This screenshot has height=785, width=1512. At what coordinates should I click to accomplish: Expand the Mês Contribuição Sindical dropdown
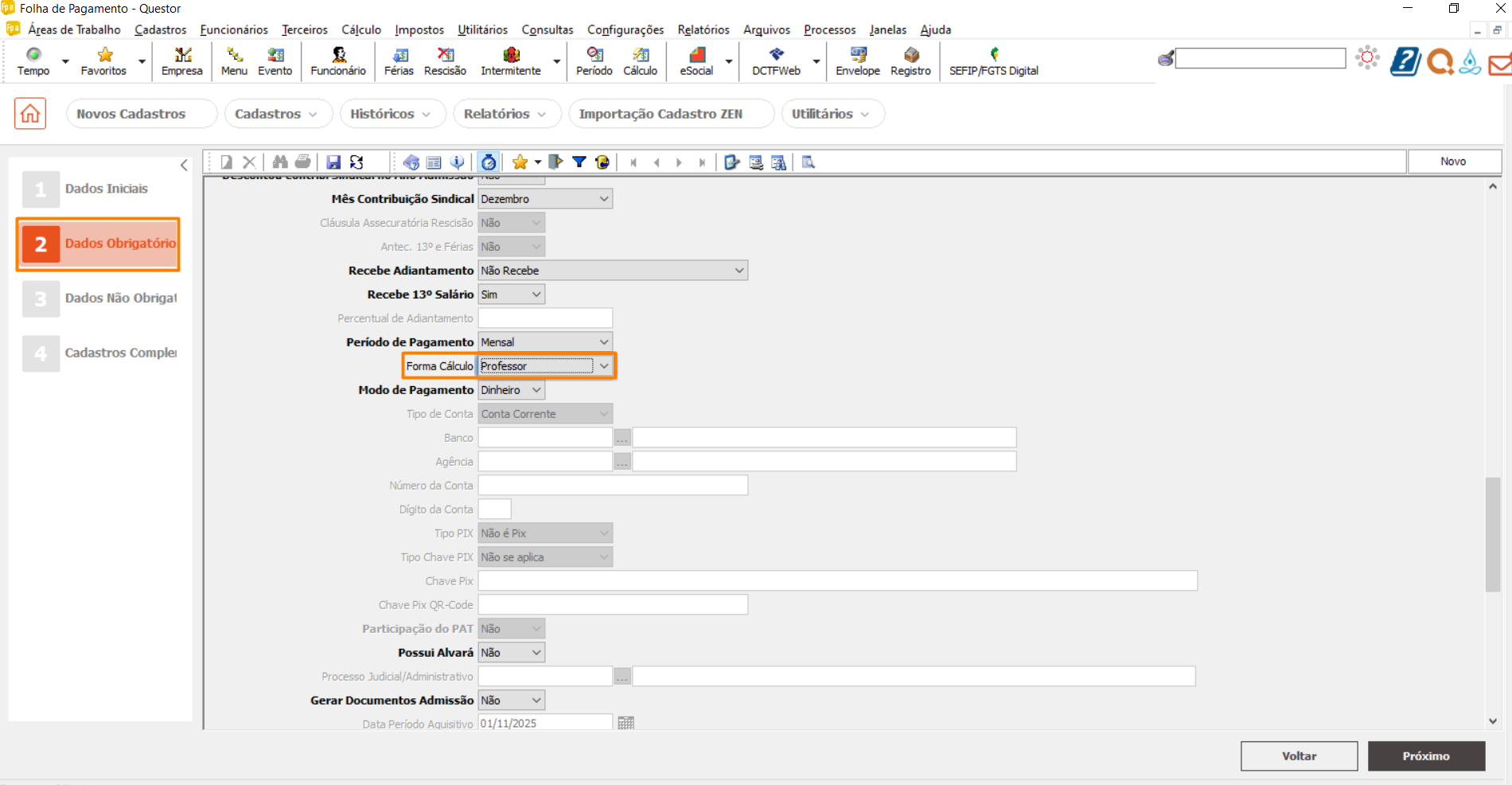(604, 199)
